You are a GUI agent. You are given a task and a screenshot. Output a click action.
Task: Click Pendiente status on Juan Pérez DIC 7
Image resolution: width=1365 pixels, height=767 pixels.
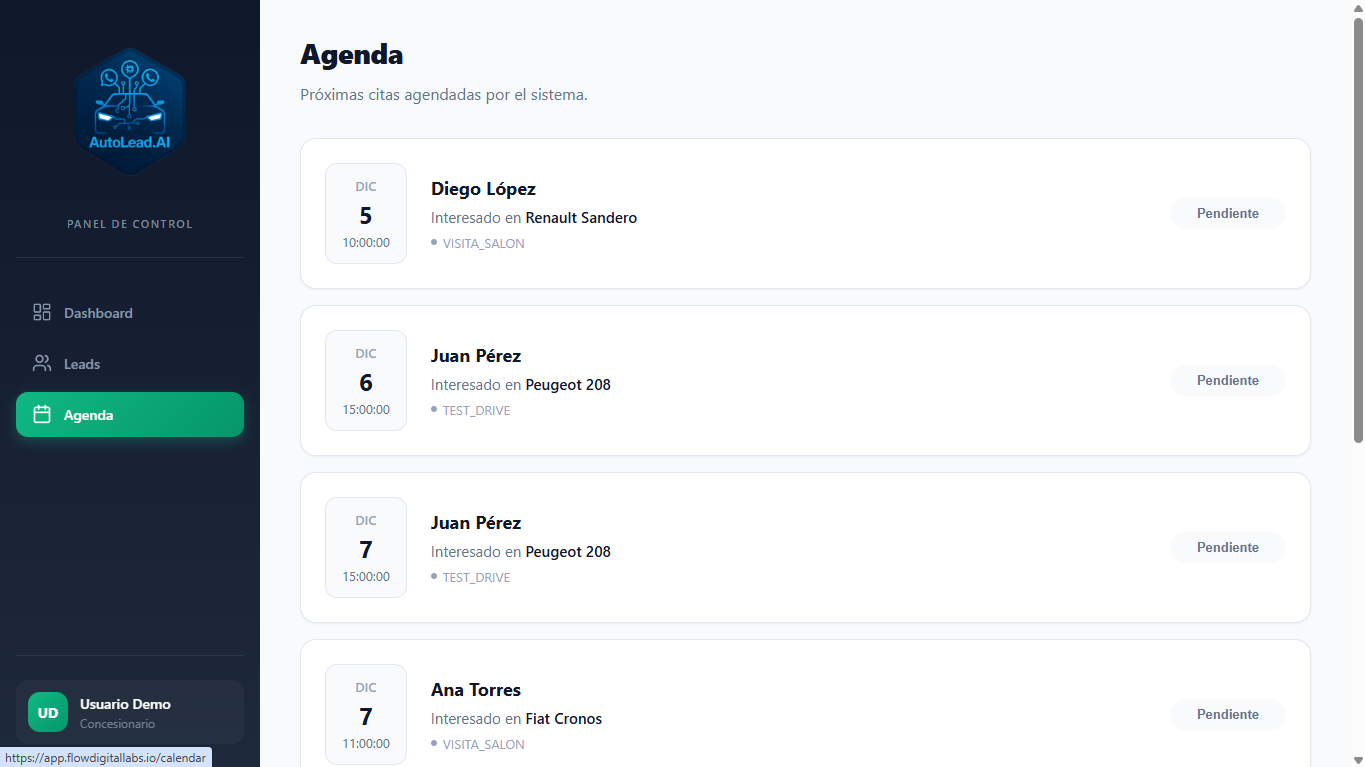coord(1228,547)
